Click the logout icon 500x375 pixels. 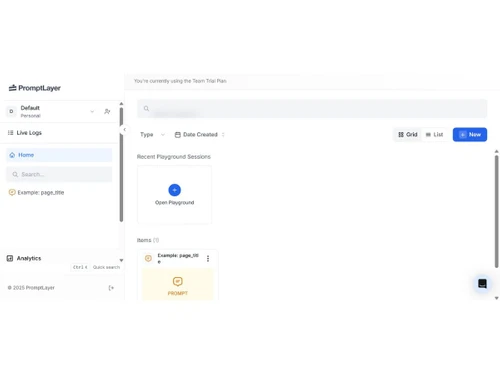pos(111,288)
